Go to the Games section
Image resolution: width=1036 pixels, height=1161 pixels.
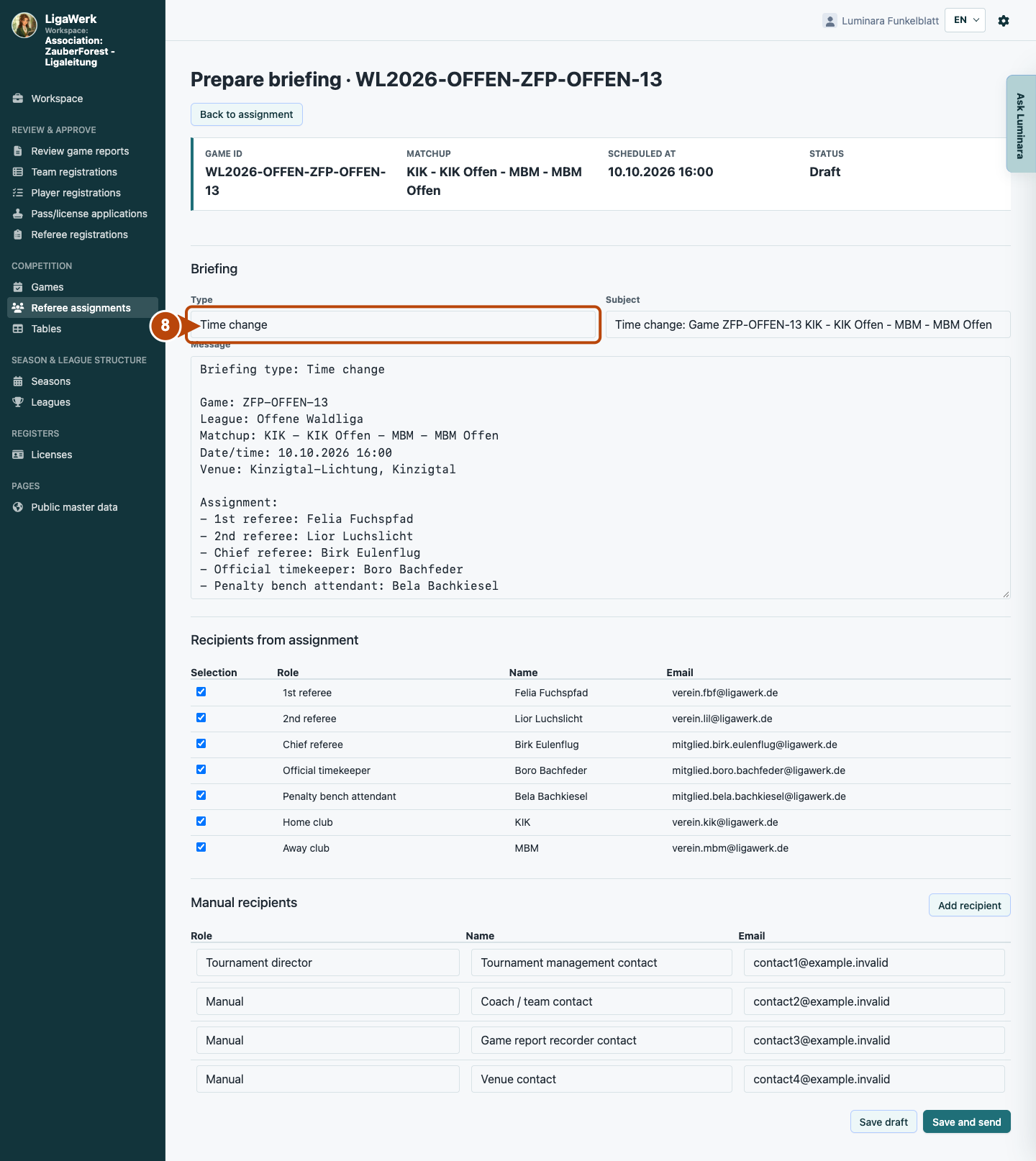(83, 287)
